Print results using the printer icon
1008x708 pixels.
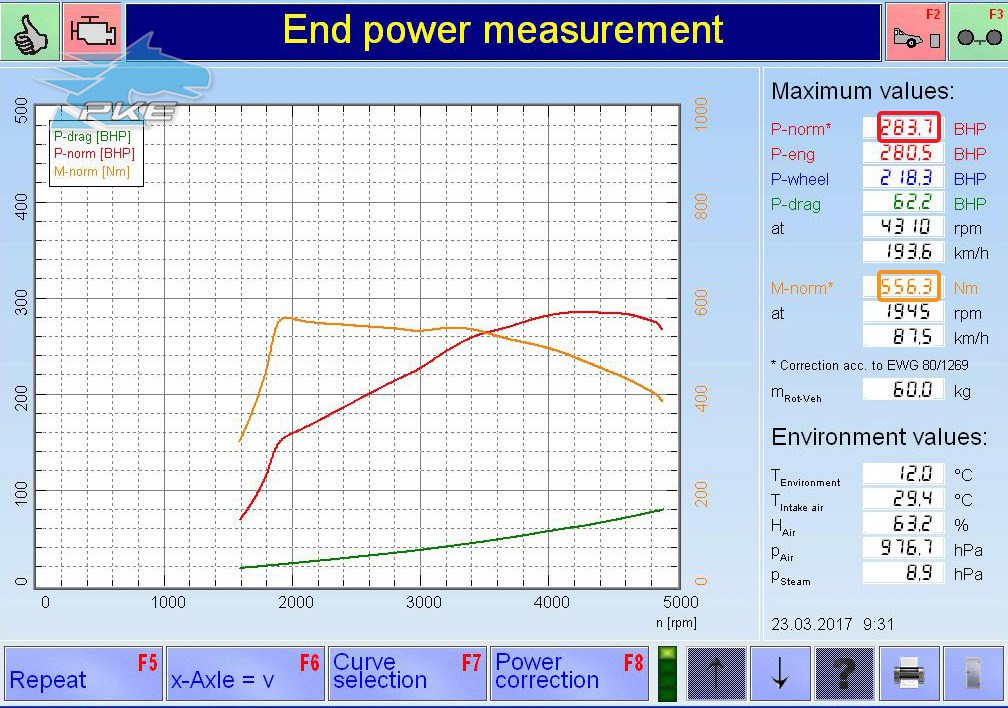[909, 674]
